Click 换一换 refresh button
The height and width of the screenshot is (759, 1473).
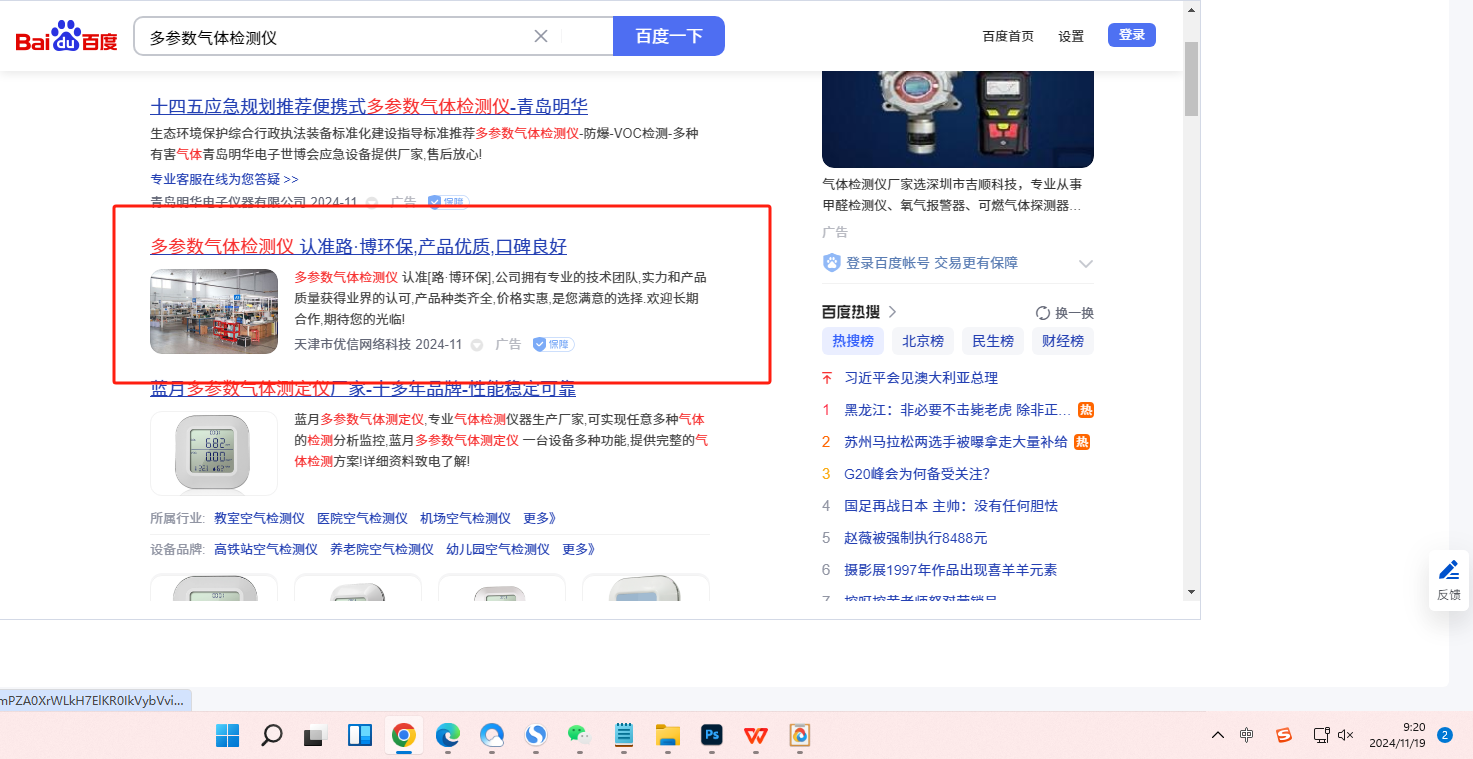(x=1064, y=312)
